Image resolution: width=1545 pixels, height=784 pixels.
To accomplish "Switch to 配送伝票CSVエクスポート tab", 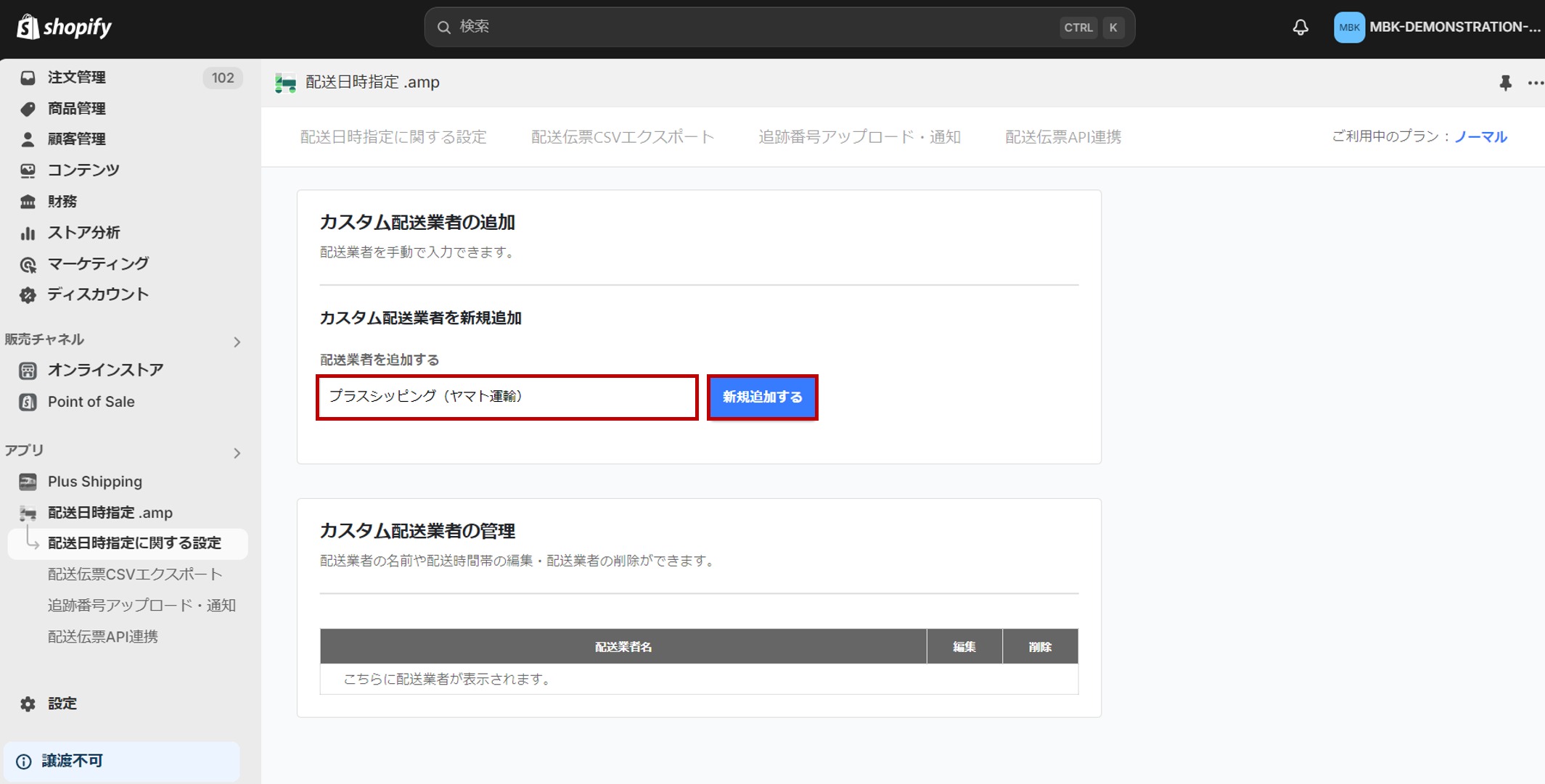I will click(622, 137).
